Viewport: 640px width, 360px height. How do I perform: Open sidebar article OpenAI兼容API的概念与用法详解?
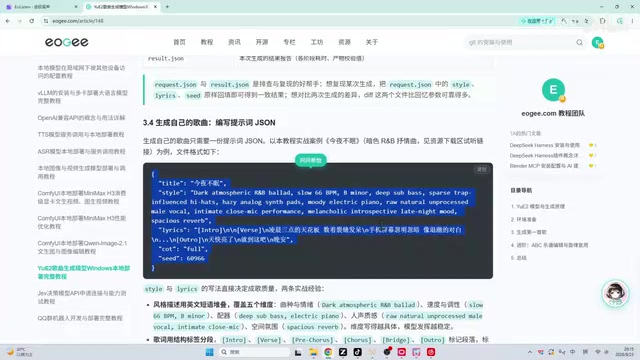click(x=81, y=118)
